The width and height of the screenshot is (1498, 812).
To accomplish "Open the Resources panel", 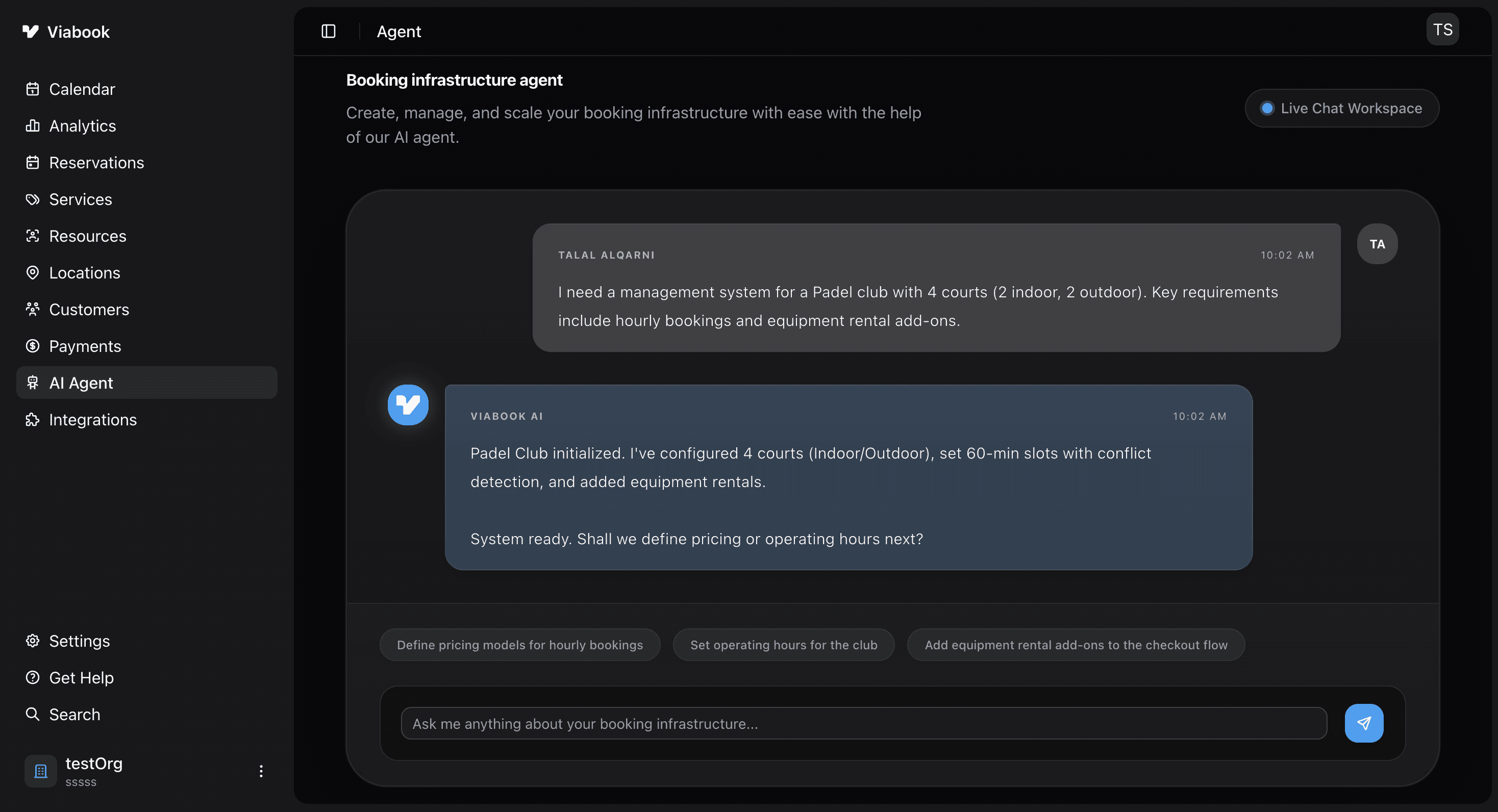I will [x=87, y=236].
